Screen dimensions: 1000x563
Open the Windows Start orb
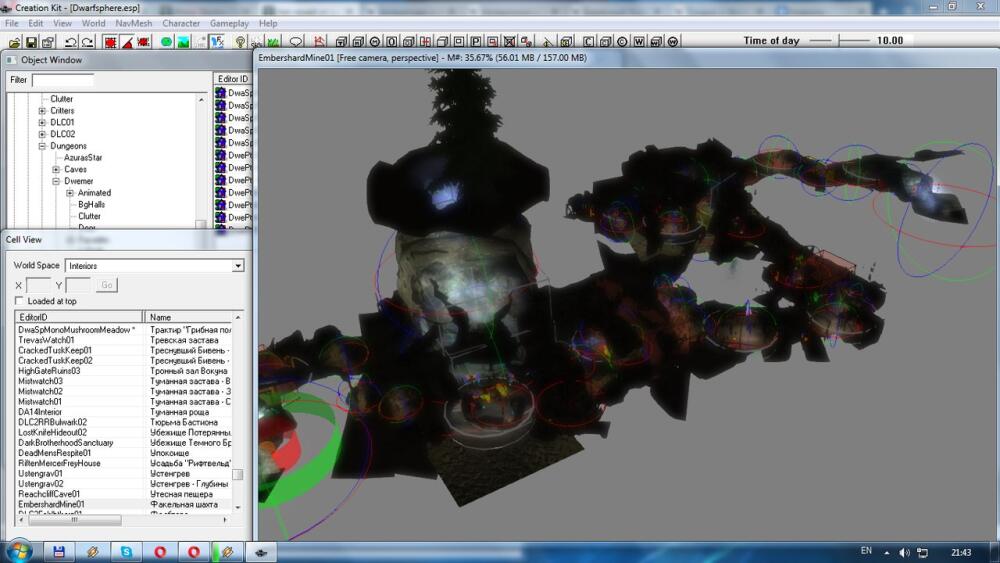19,552
